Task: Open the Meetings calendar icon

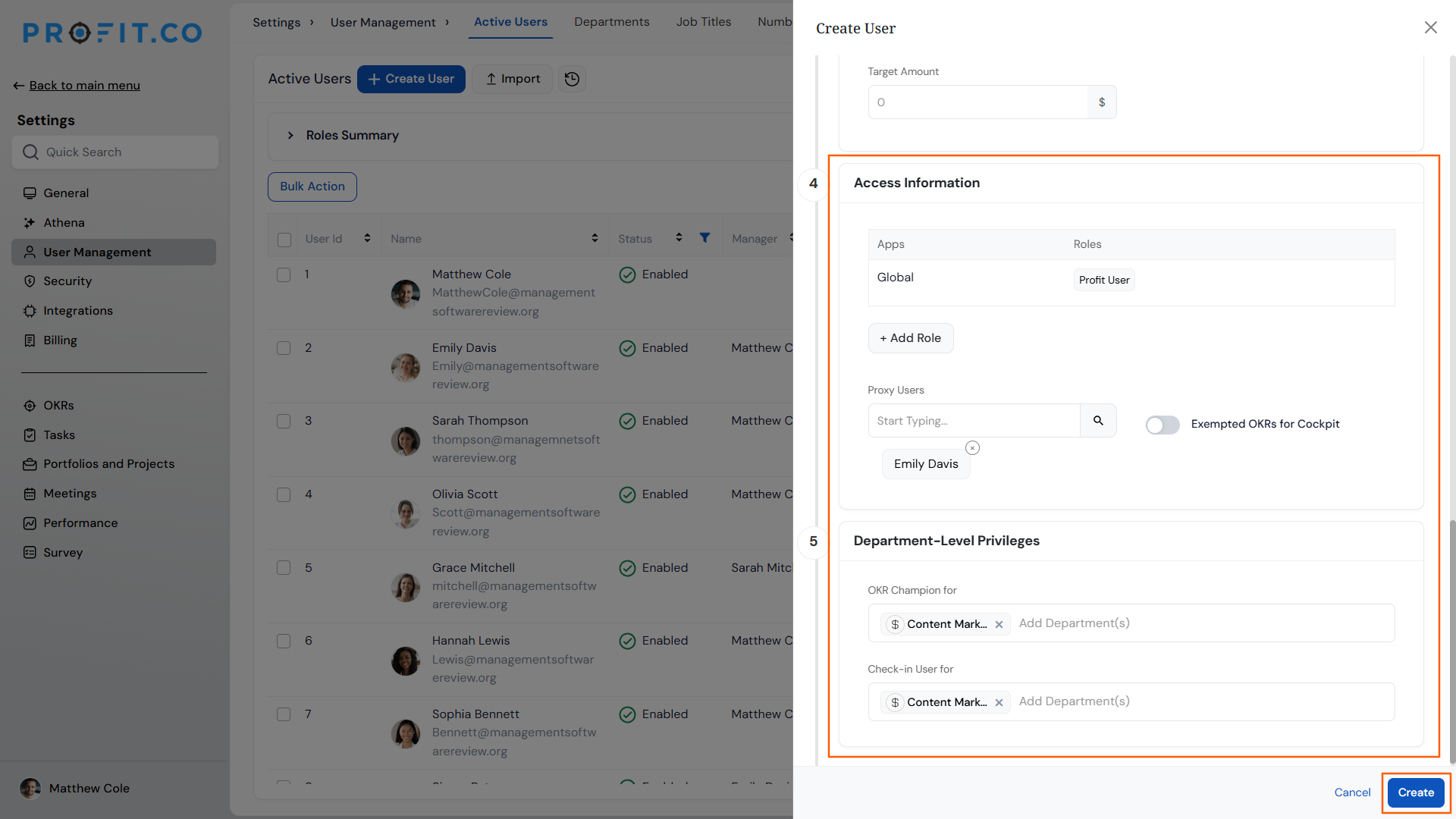Action: [x=30, y=494]
